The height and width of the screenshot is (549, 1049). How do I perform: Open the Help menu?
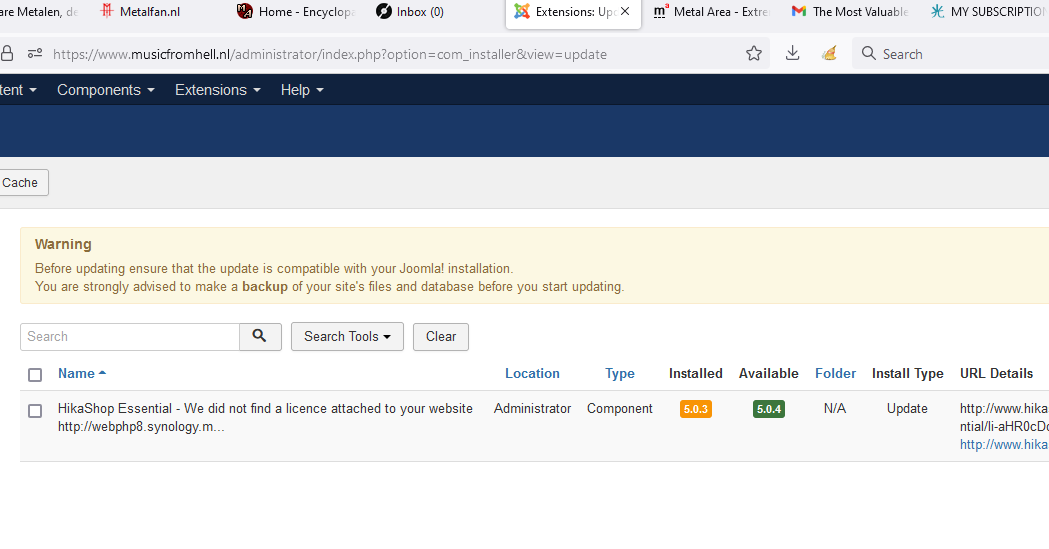[302, 90]
